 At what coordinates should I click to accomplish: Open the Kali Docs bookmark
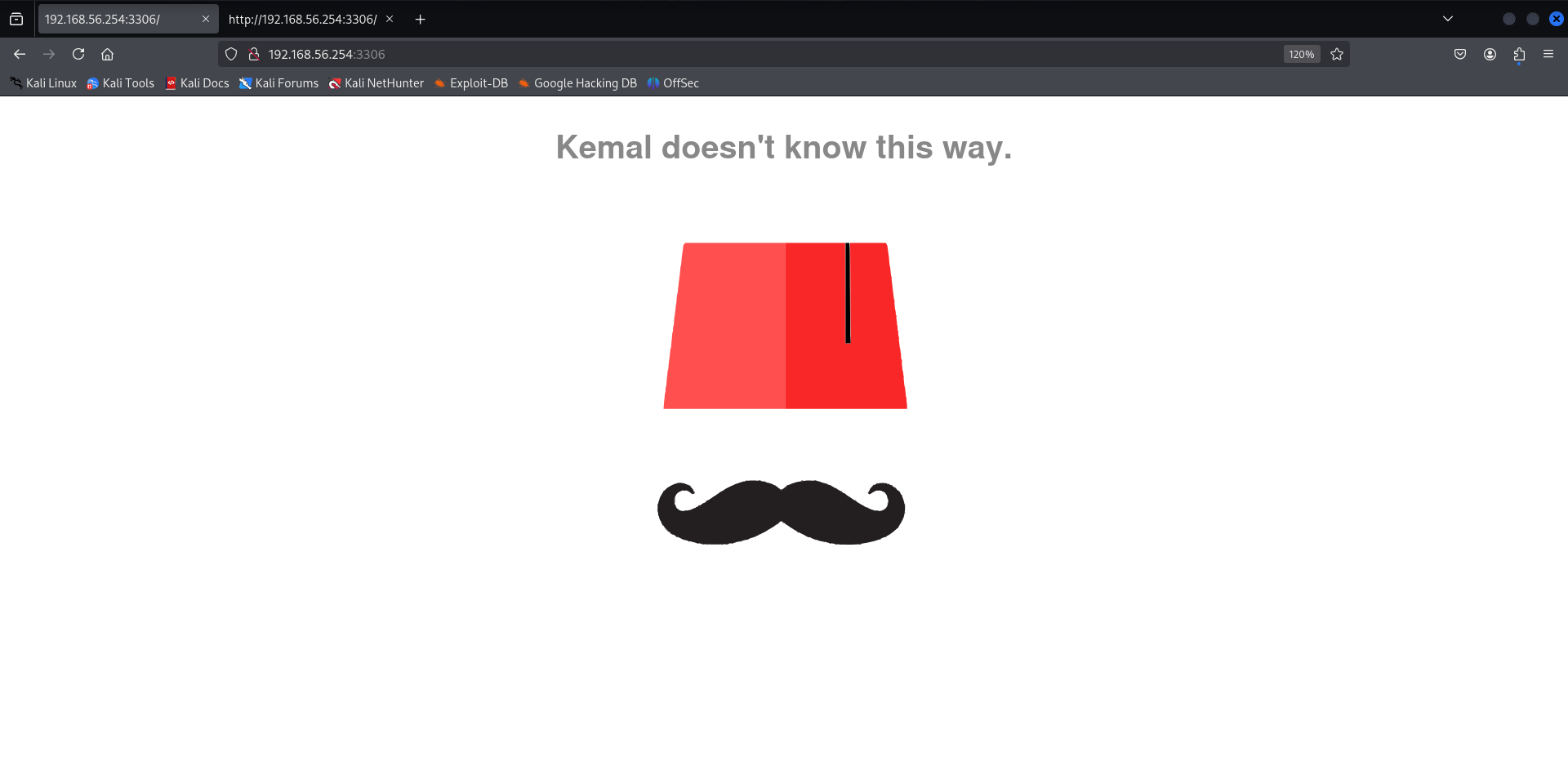coord(197,83)
